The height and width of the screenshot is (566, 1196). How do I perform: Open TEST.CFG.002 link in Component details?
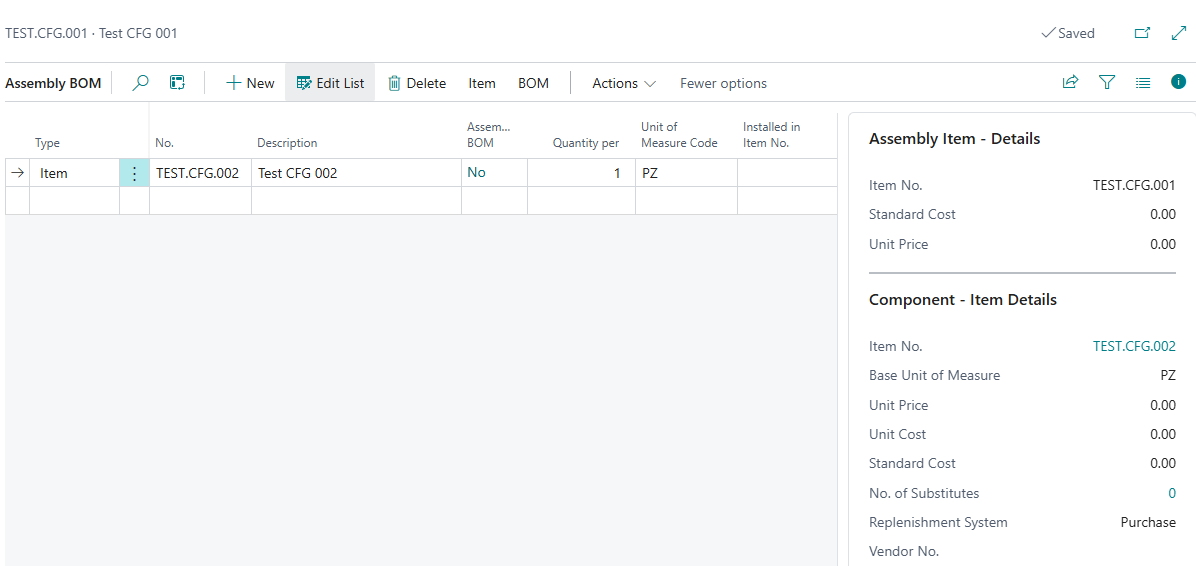click(1134, 346)
